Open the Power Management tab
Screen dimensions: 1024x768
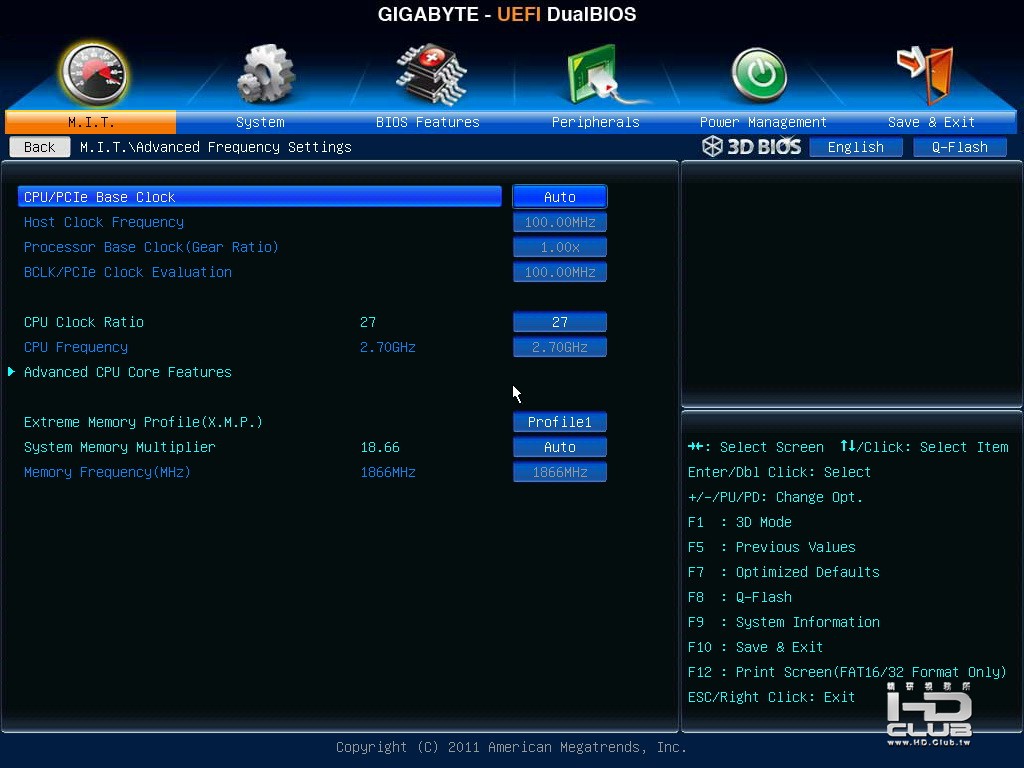click(x=763, y=122)
